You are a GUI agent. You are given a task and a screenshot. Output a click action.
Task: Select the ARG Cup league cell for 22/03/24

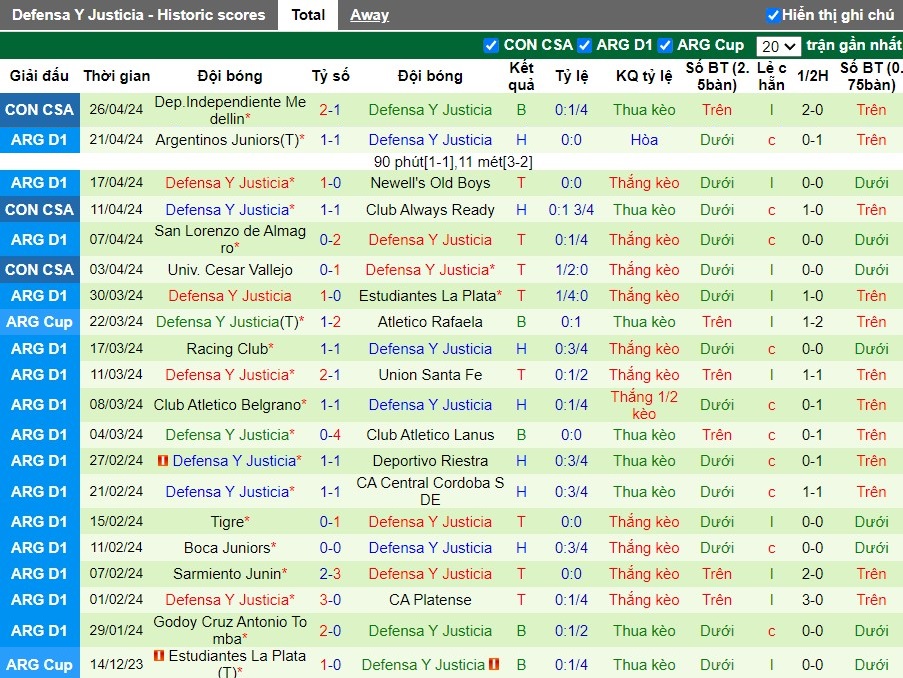40,322
